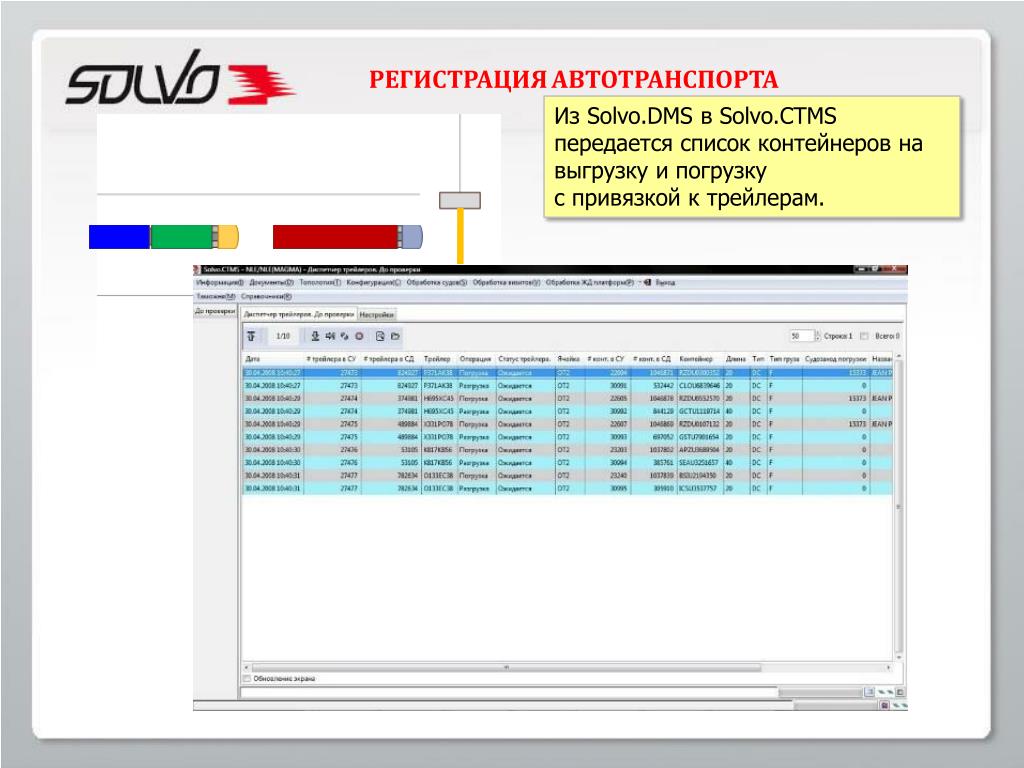Sort by the Статус трейлера column header
The width and height of the screenshot is (1024, 768).
524,359
